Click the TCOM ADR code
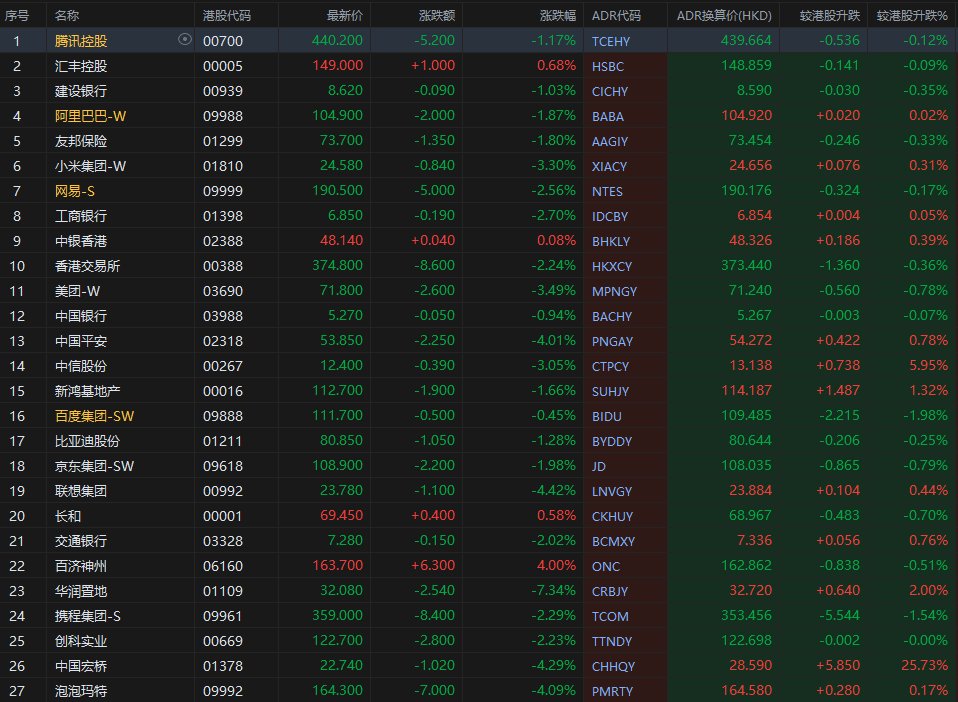Screen dimensions: 958x702 (610, 616)
